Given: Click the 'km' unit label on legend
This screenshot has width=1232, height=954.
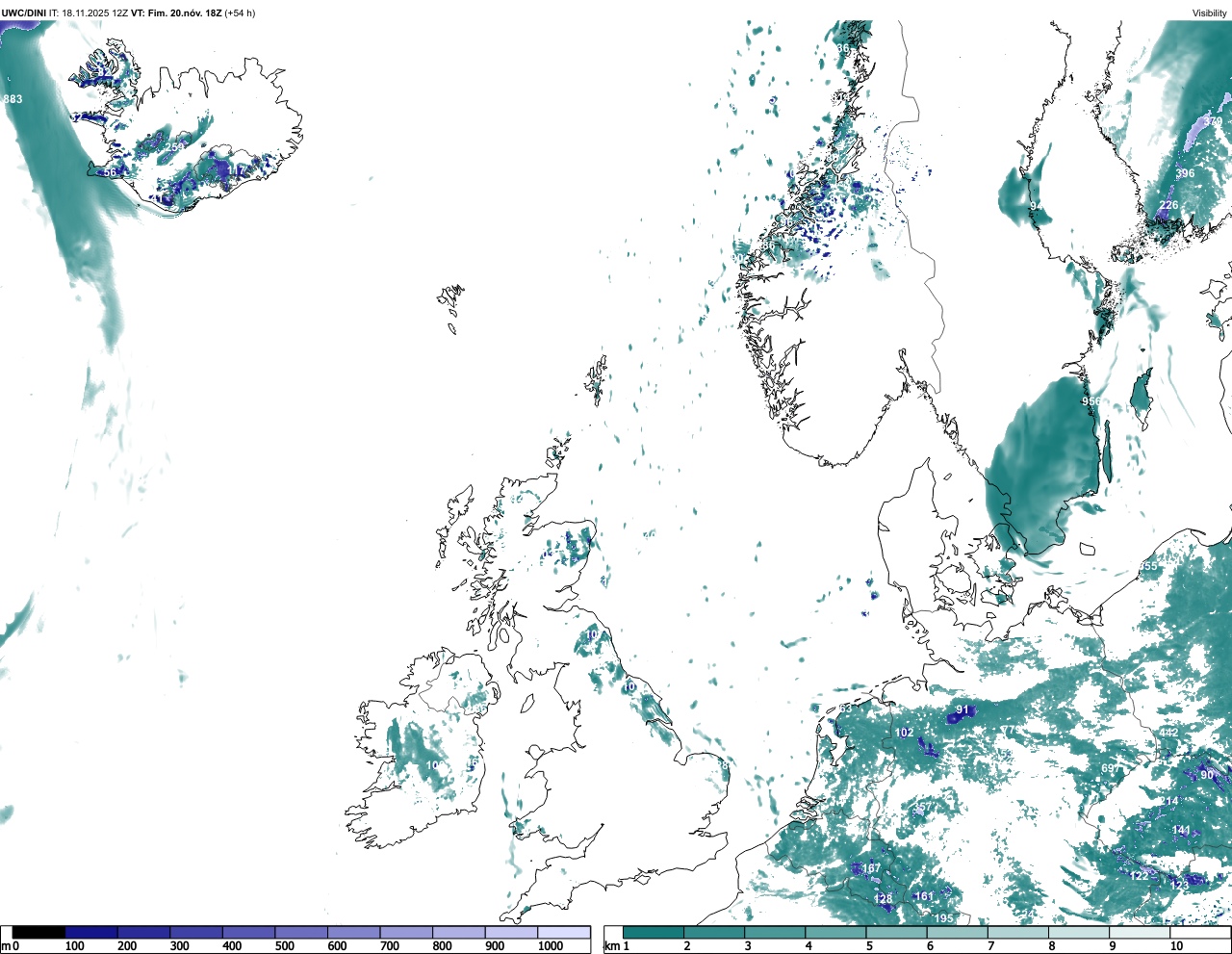Looking at the screenshot, I should coord(610,946).
